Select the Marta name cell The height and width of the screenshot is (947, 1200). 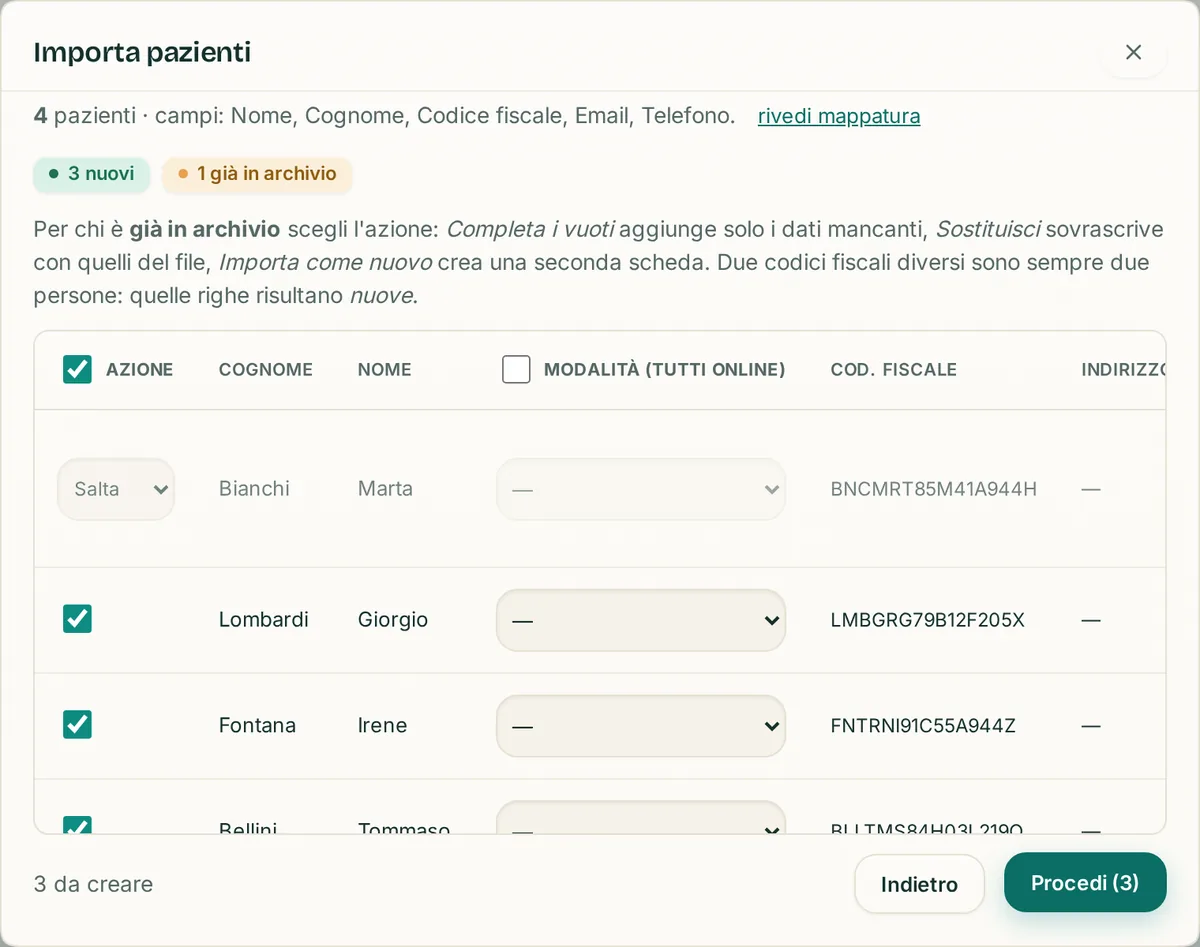point(385,489)
